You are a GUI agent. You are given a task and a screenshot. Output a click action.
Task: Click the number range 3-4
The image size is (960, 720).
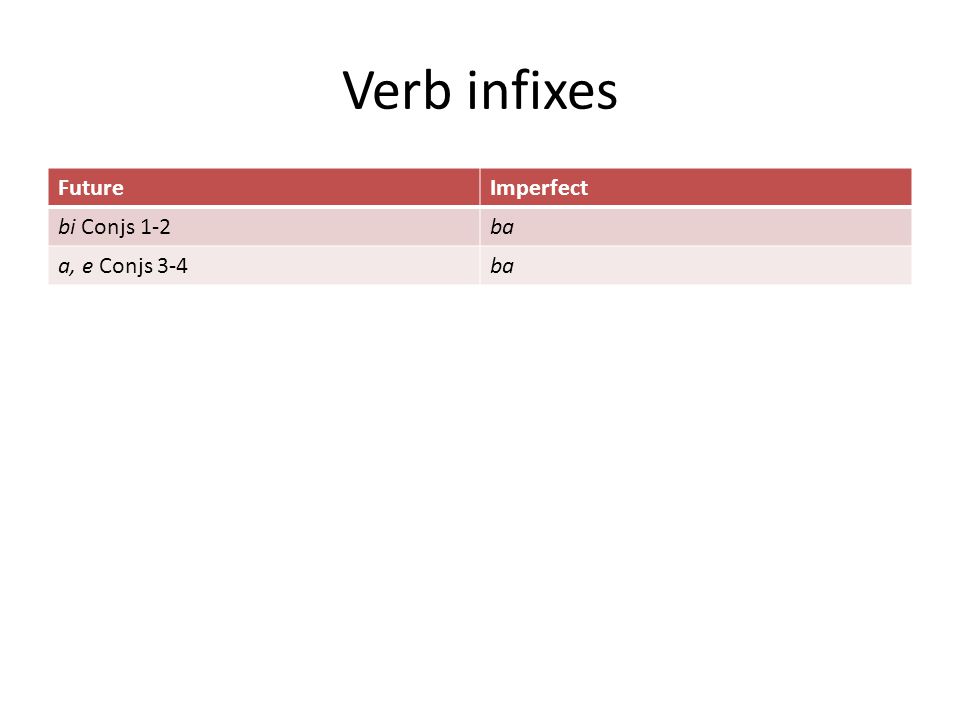click(173, 266)
